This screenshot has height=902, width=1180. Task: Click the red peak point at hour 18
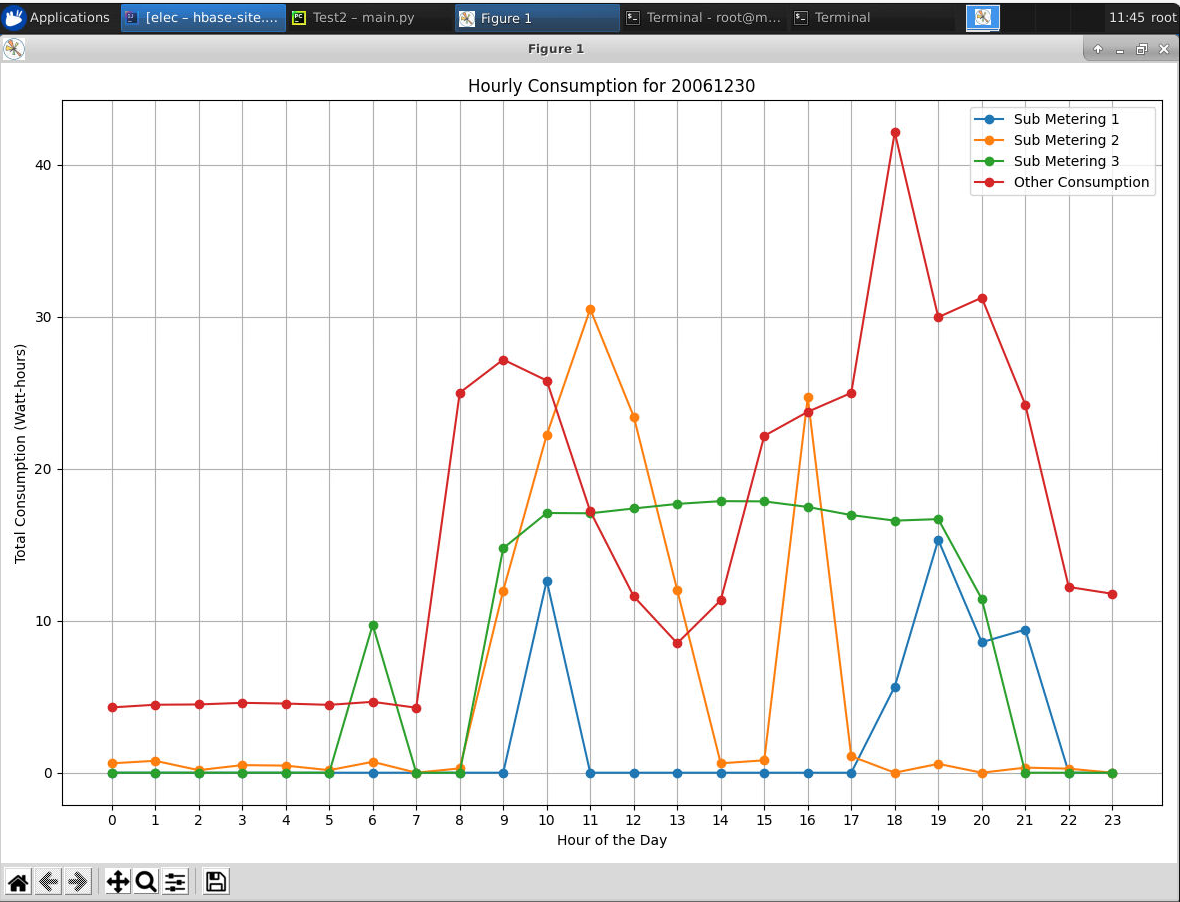click(x=895, y=132)
